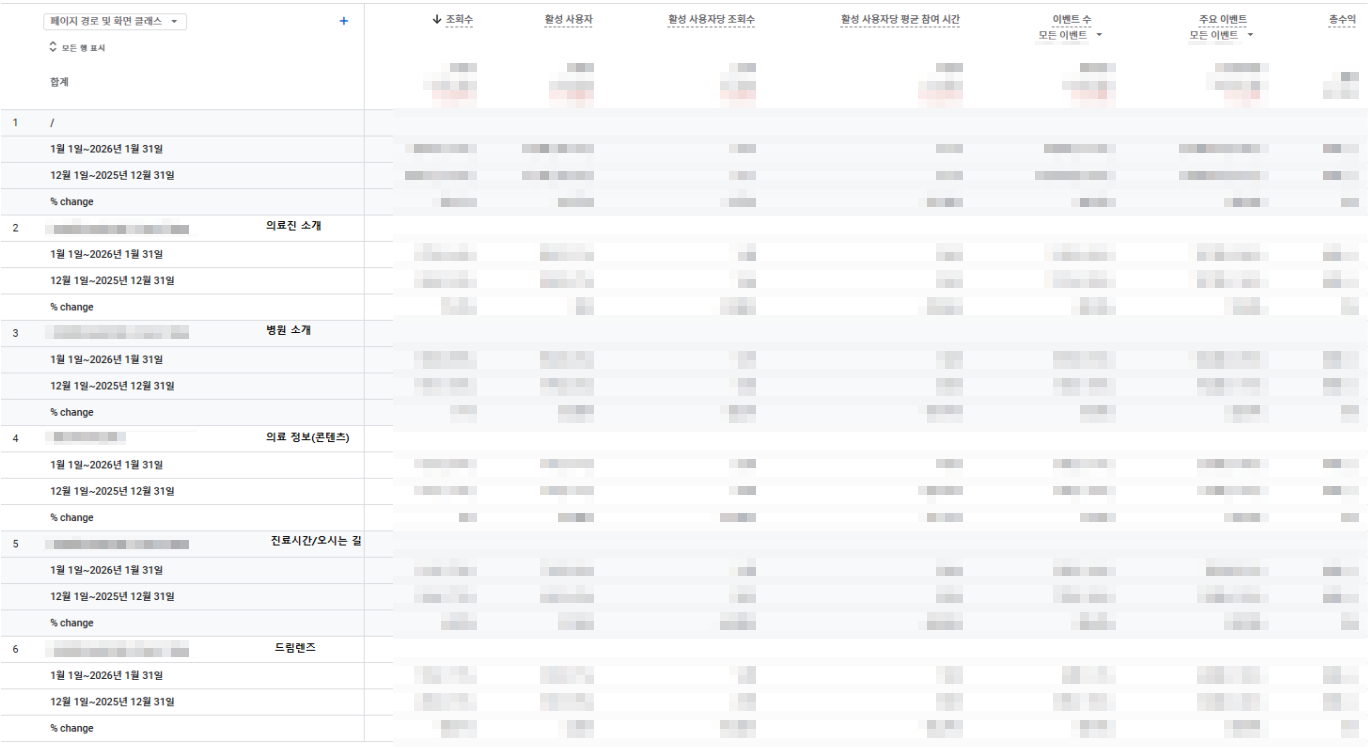This screenshot has width=1371, height=749.
Task: Click the 활성 사용자당 평균 참여 시간 header
Action: point(900,20)
